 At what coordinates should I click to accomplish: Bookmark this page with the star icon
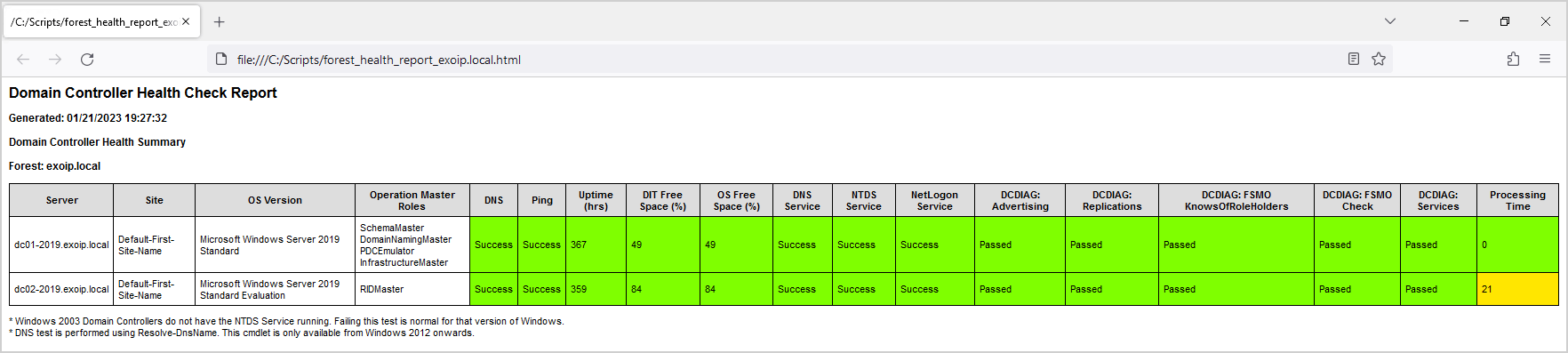(x=1379, y=59)
